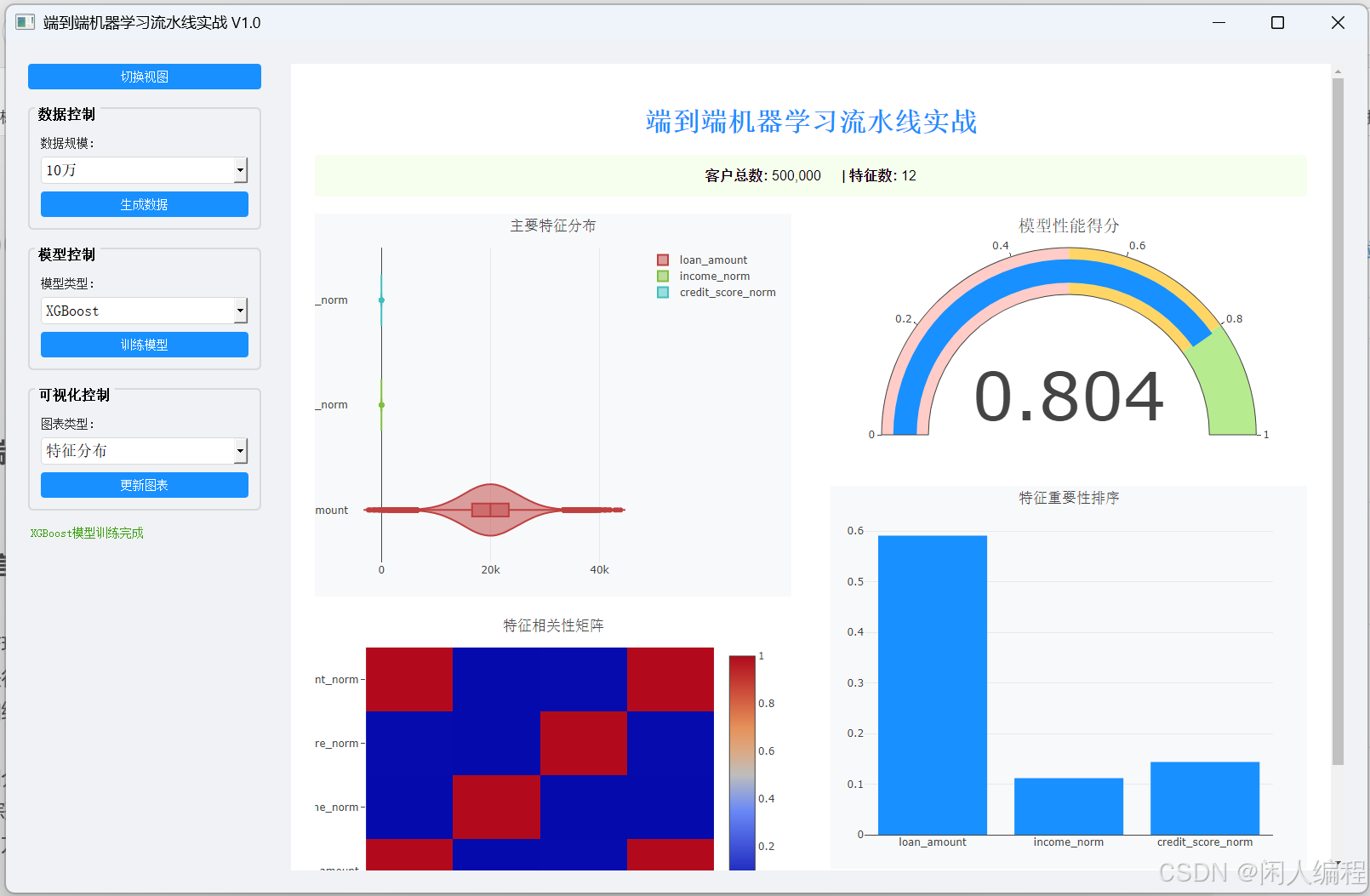Click the 生成数据 button
Image resolution: width=1370 pixels, height=896 pixels.
coord(145,204)
